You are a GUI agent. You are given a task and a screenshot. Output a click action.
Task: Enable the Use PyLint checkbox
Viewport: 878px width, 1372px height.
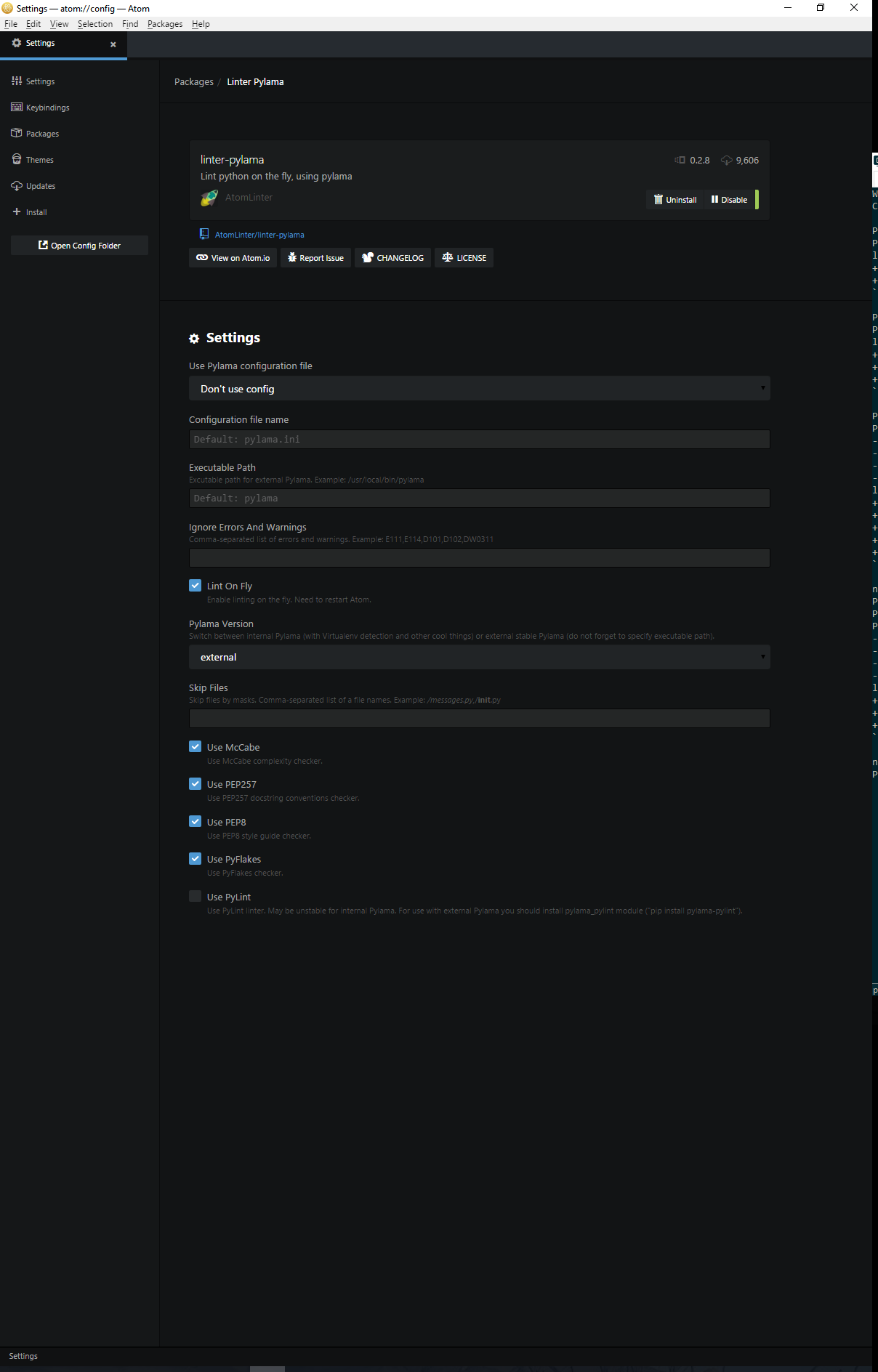(195, 896)
